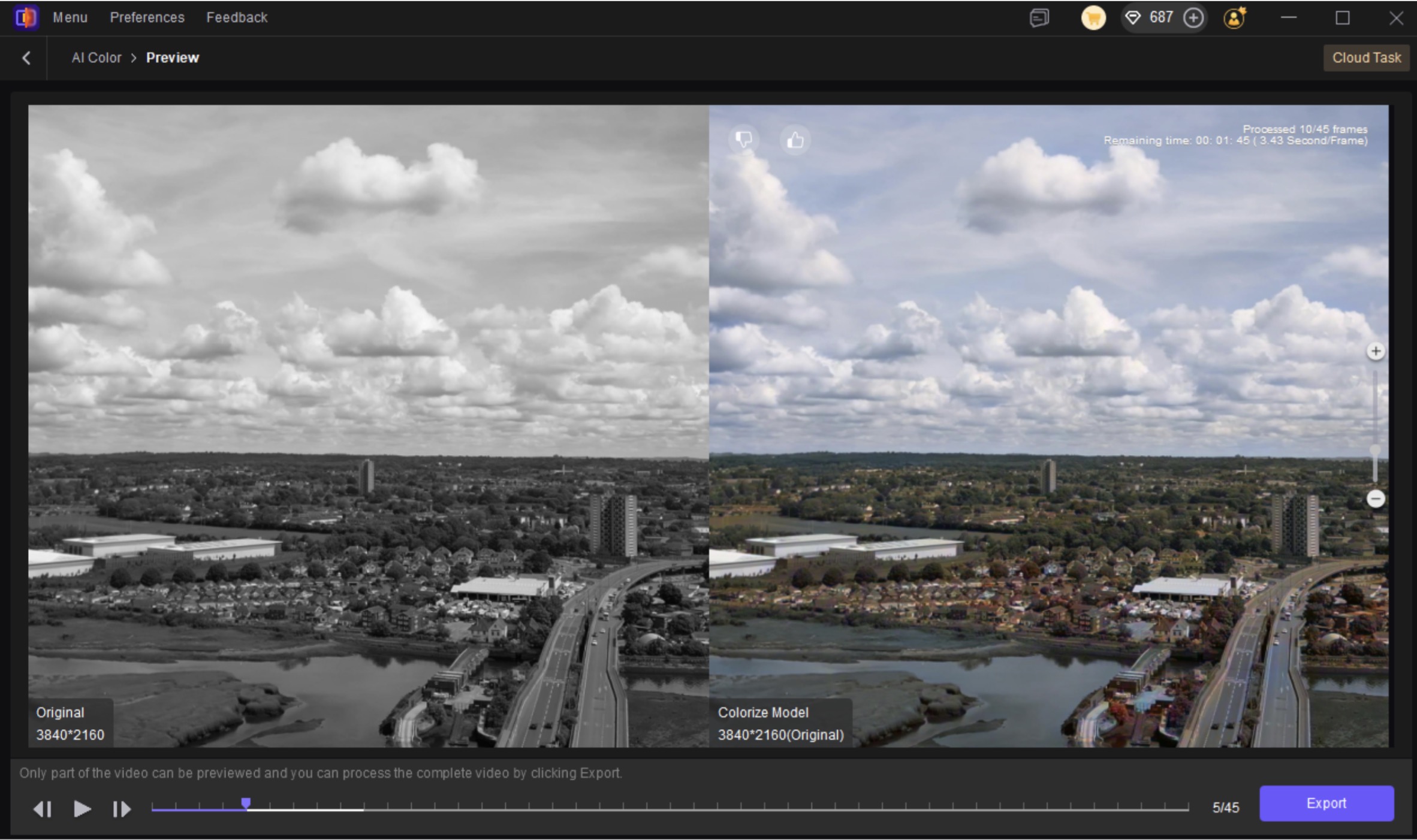Click the plus icon to add credits
Image resolution: width=1417 pixels, height=840 pixels.
pyautogui.click(x=1193, y=18)
